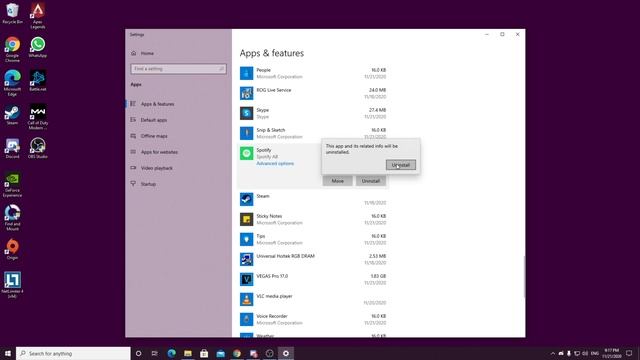
Task: Click the Home icon in Settings sidebar
Action: click(133, 53)
